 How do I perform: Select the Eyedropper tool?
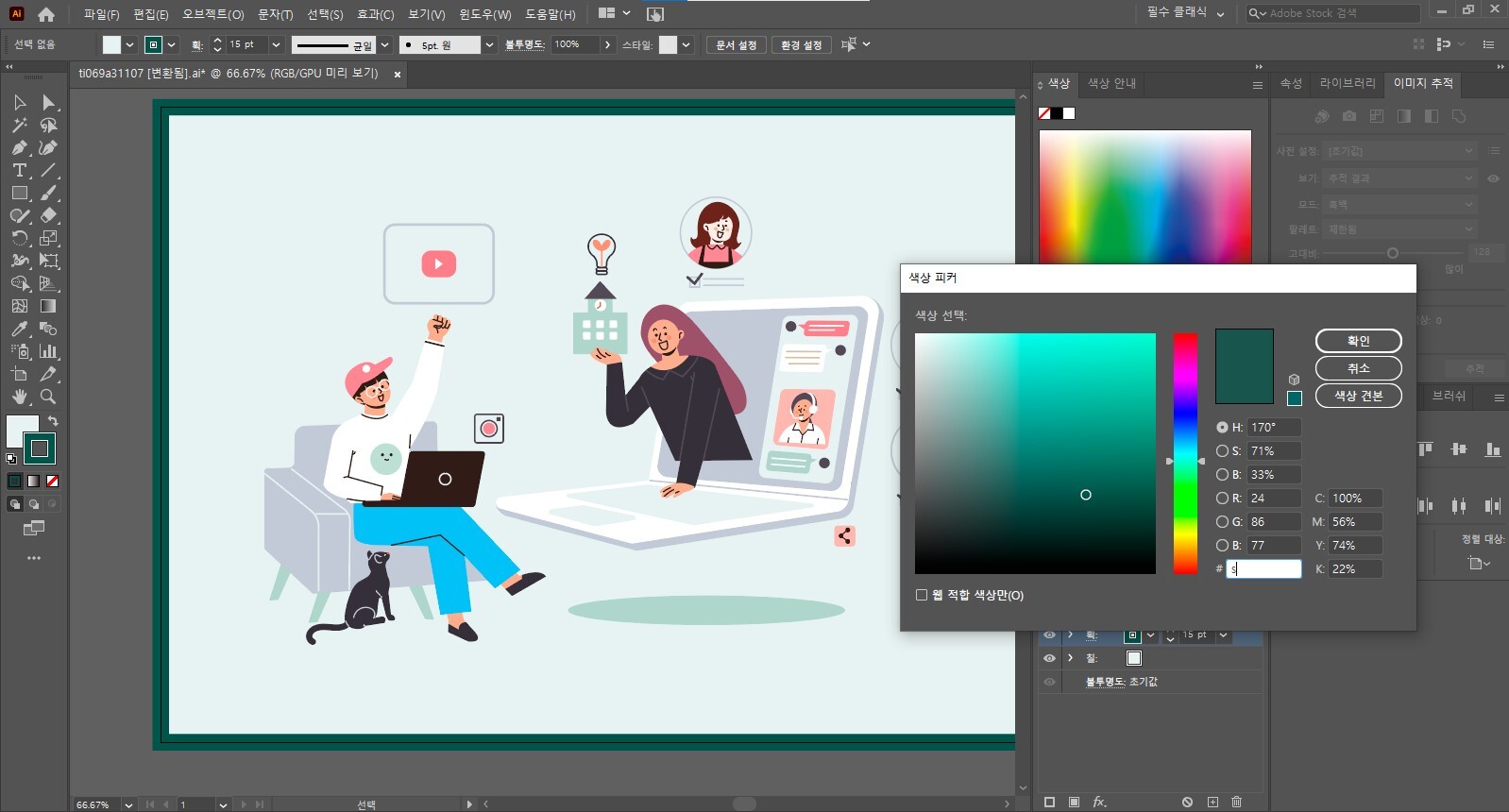19,330
